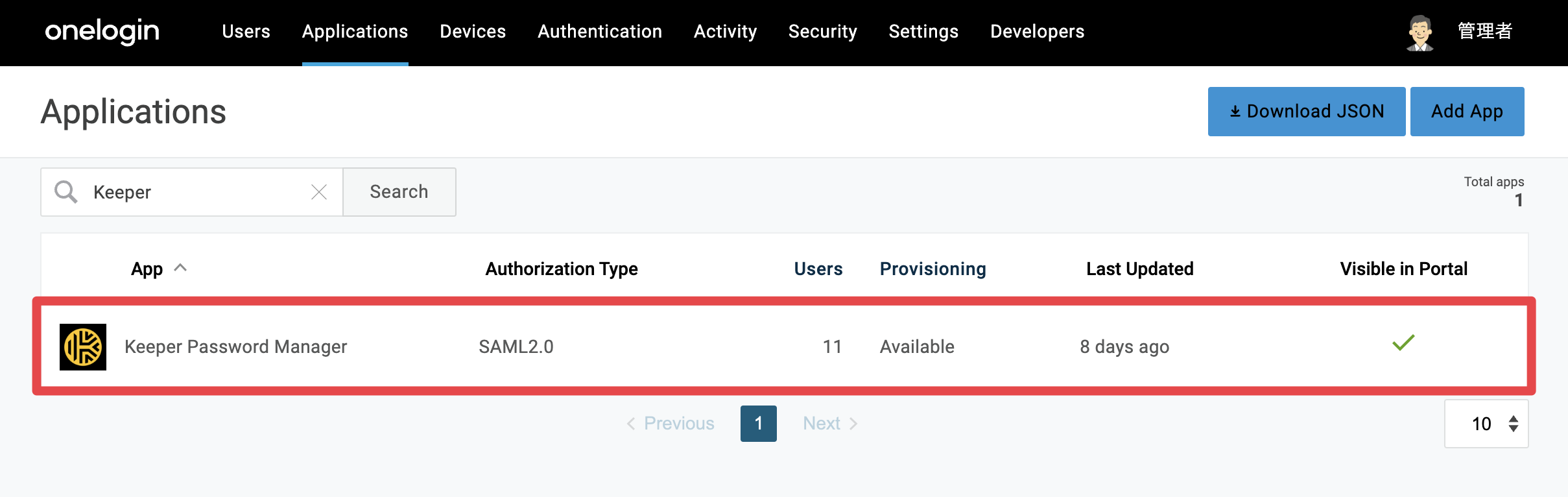
Task: Clear the search field with X icon
Action: (319, 192)
